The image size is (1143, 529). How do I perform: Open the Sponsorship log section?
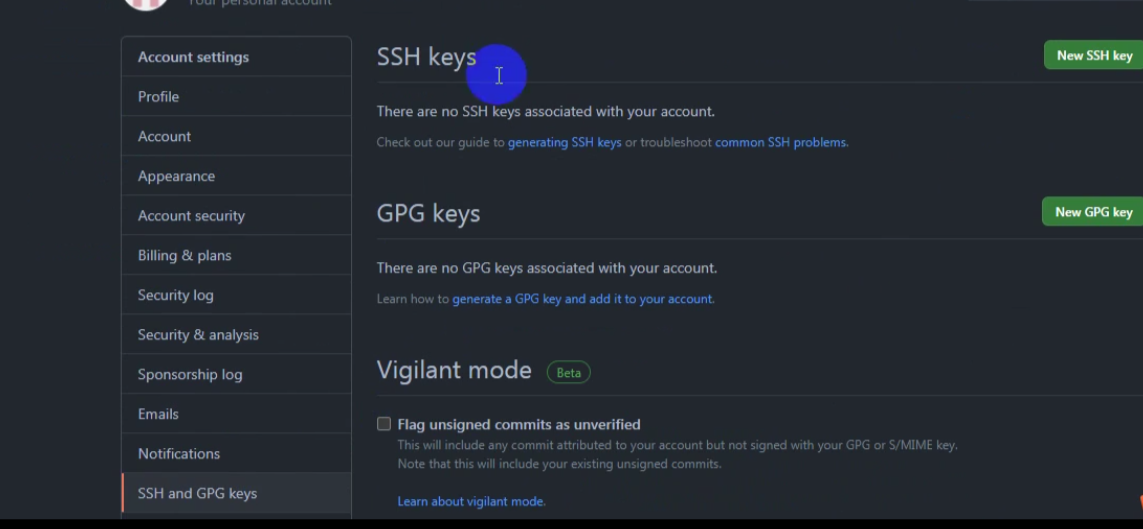(x=236, y=375)
